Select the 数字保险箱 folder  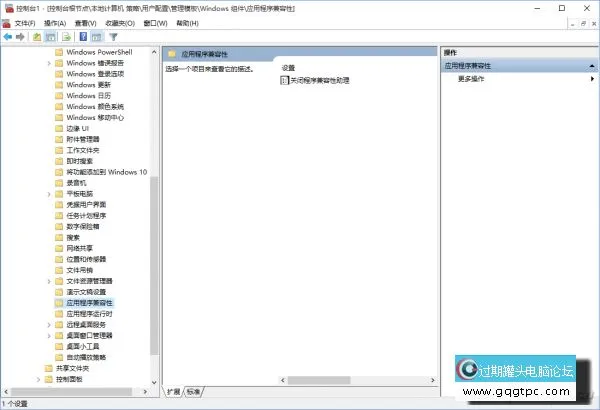click(x=83, y=227)
